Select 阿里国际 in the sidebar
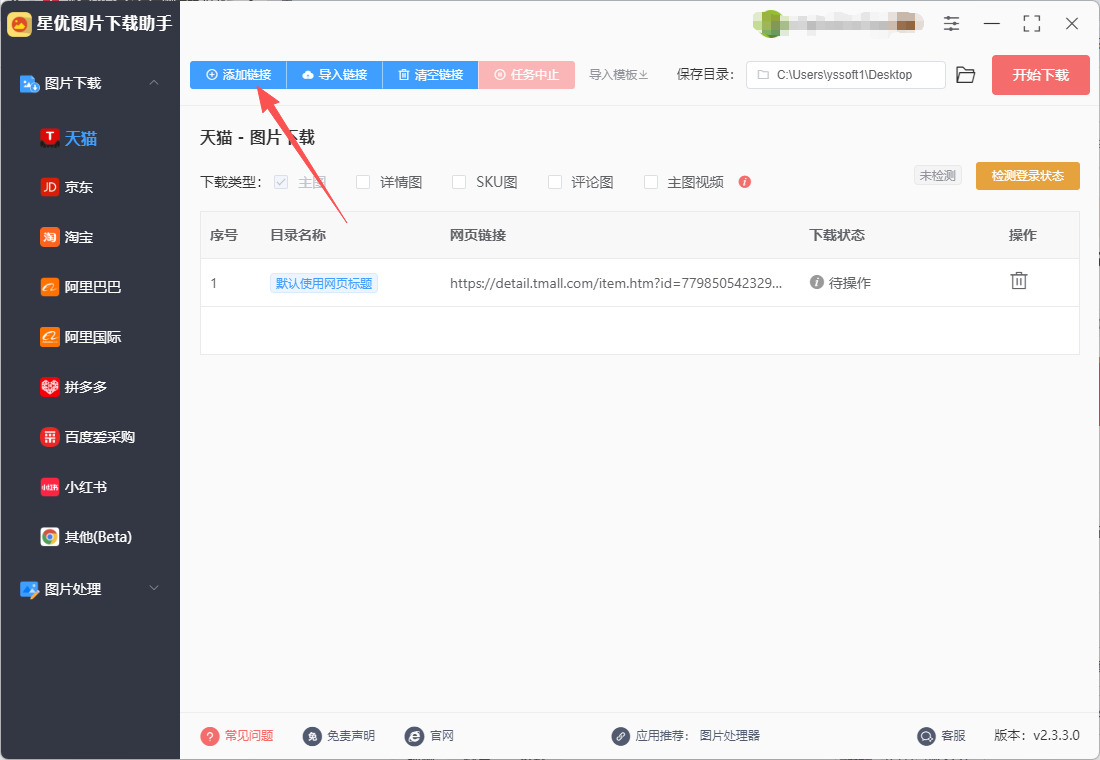Viewport: 1100px width, 760px height. pyautogui.click(x=81, y=337)
